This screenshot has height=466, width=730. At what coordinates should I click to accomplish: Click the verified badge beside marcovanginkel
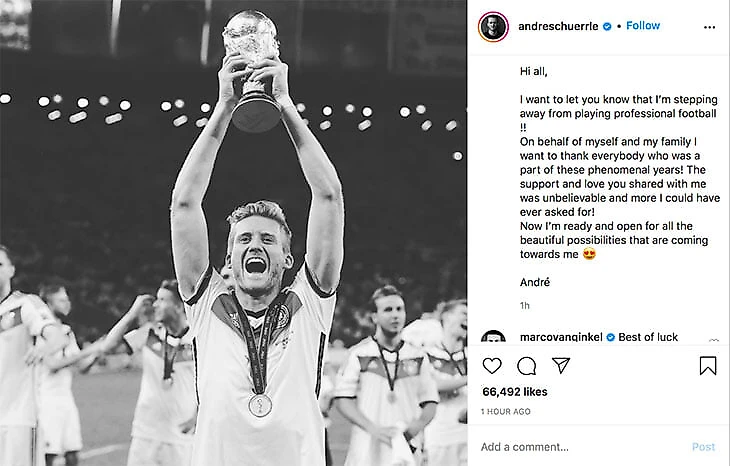click(610, 337)
